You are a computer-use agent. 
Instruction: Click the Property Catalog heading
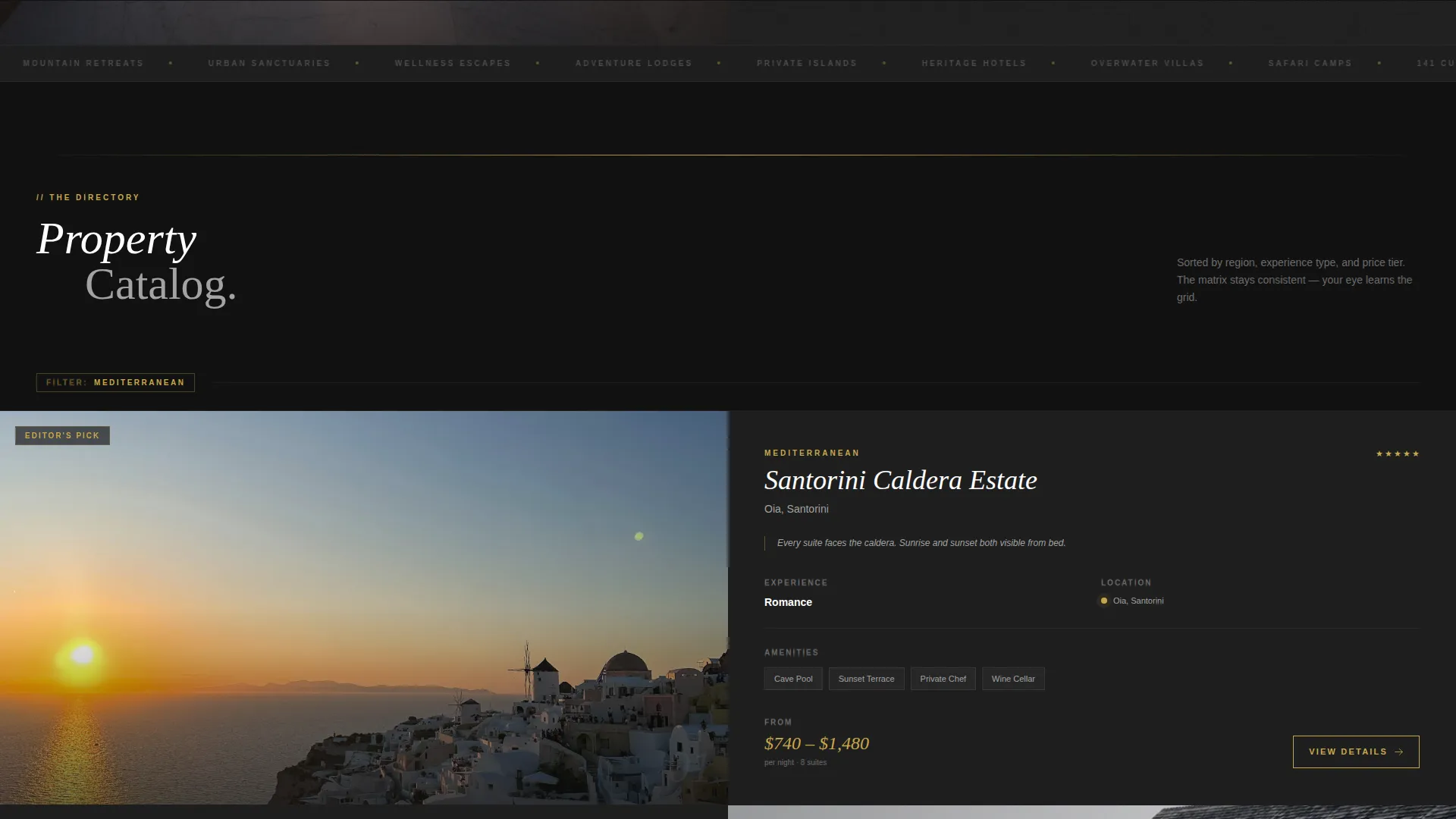point(136,262)
